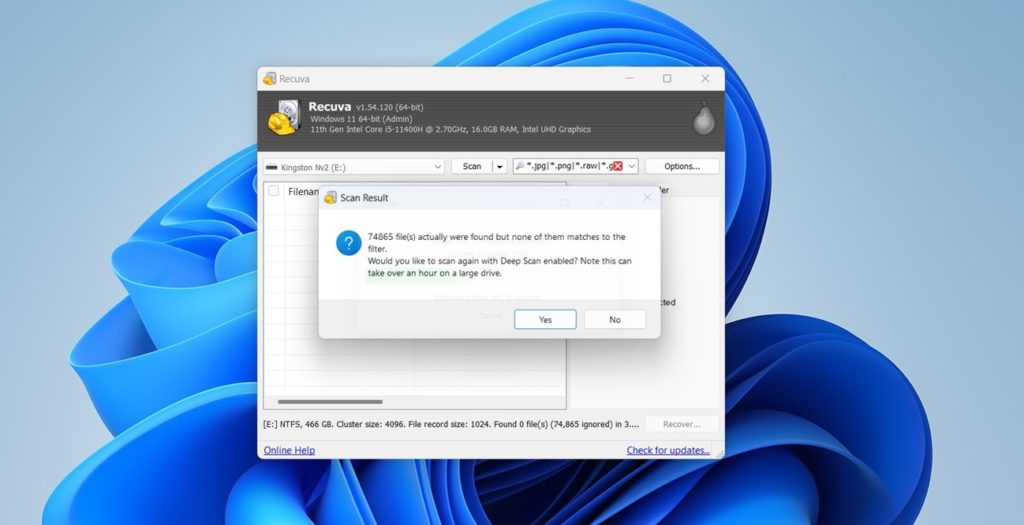Viewport: 1024px width, 525px height.
Task: Click the version text v1.54.120 (64-bit)
Action: pyautogui.click(x=390, y=107)
